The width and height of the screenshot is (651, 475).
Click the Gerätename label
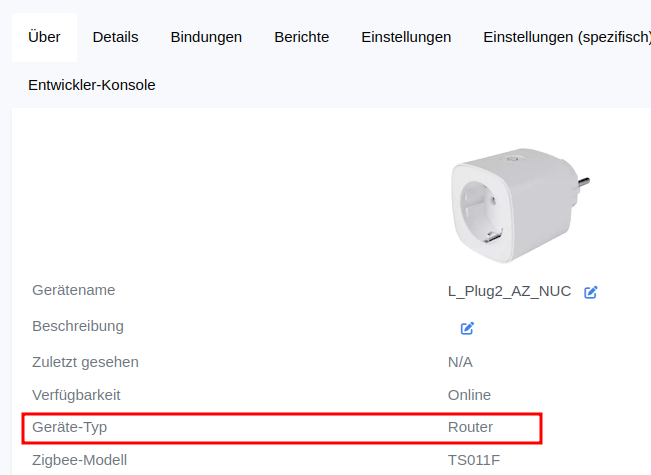[x=73, y=290]
